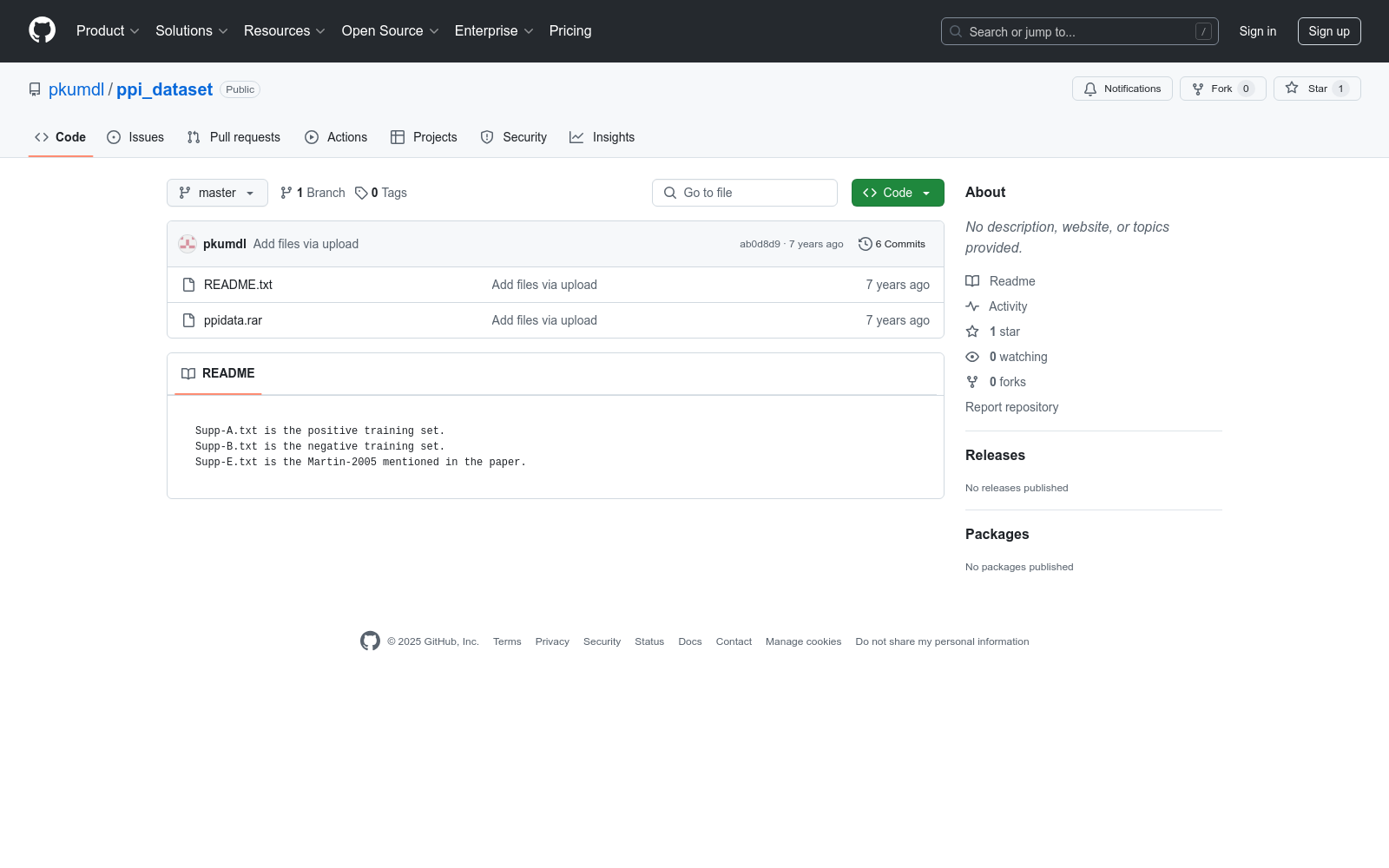View the 0 Tags list

381,193
